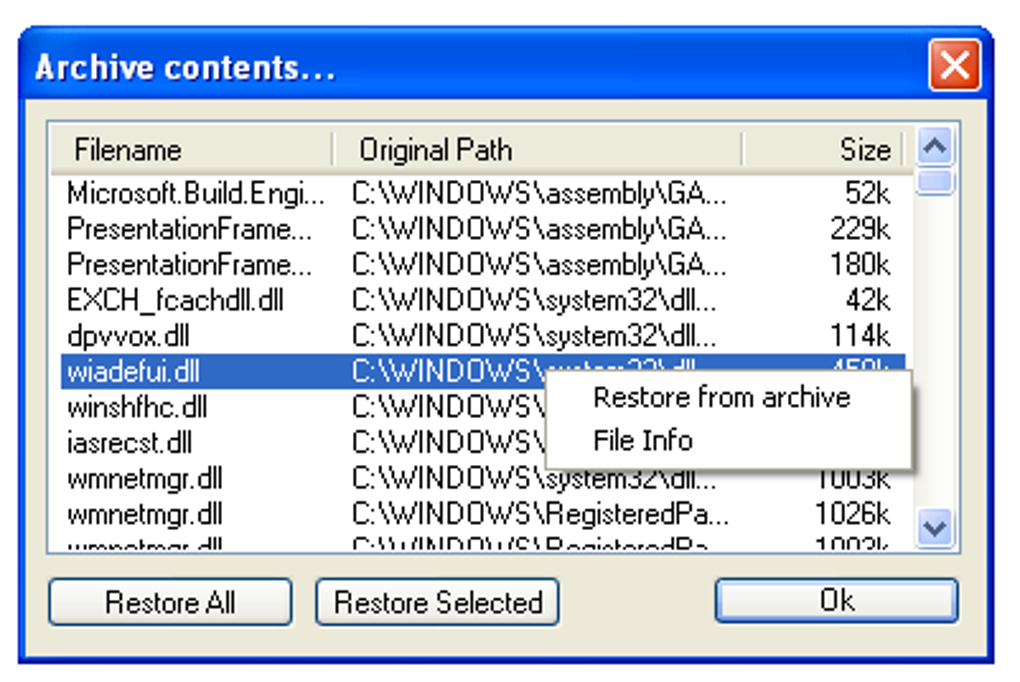Select the iasrecst.dll file entry
The image size is (1020, 682).
point(130,443)
